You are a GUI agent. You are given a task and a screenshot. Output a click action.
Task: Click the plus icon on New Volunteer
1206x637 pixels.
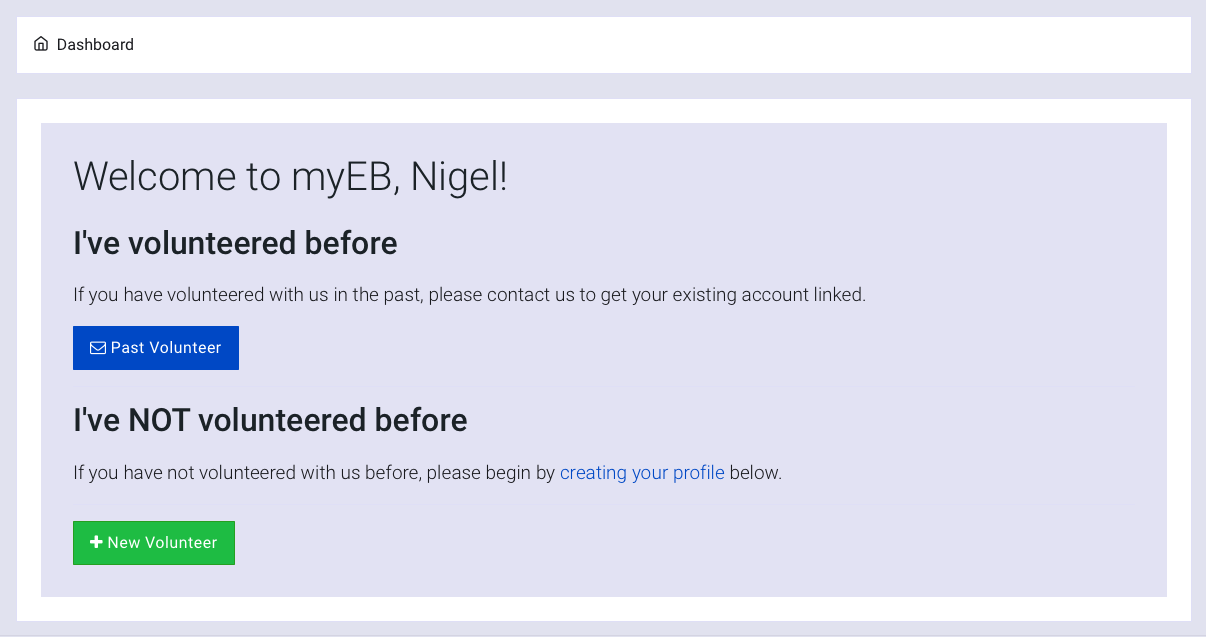point(96,542)
